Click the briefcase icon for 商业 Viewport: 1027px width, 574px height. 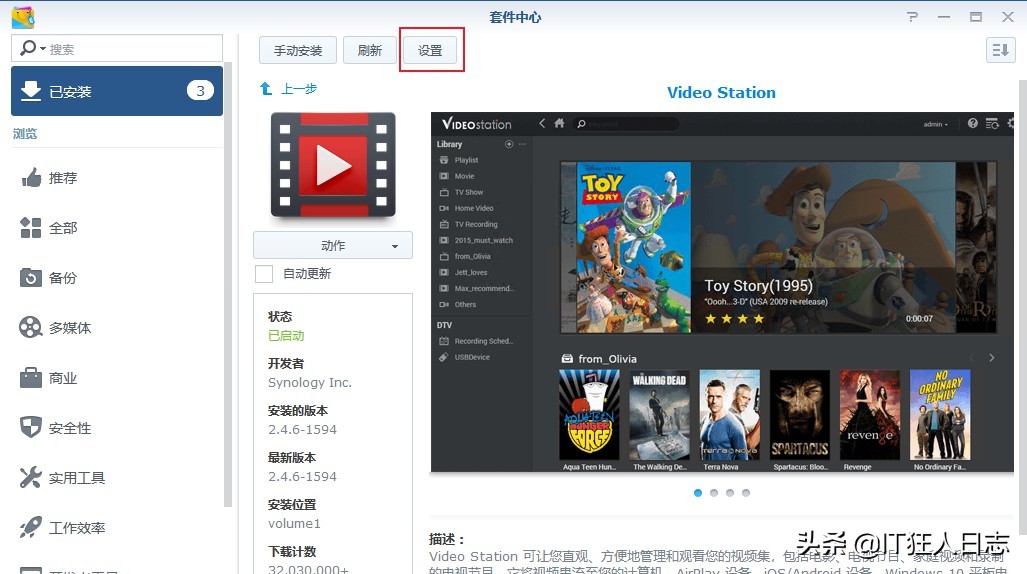(x=31, y=377)
